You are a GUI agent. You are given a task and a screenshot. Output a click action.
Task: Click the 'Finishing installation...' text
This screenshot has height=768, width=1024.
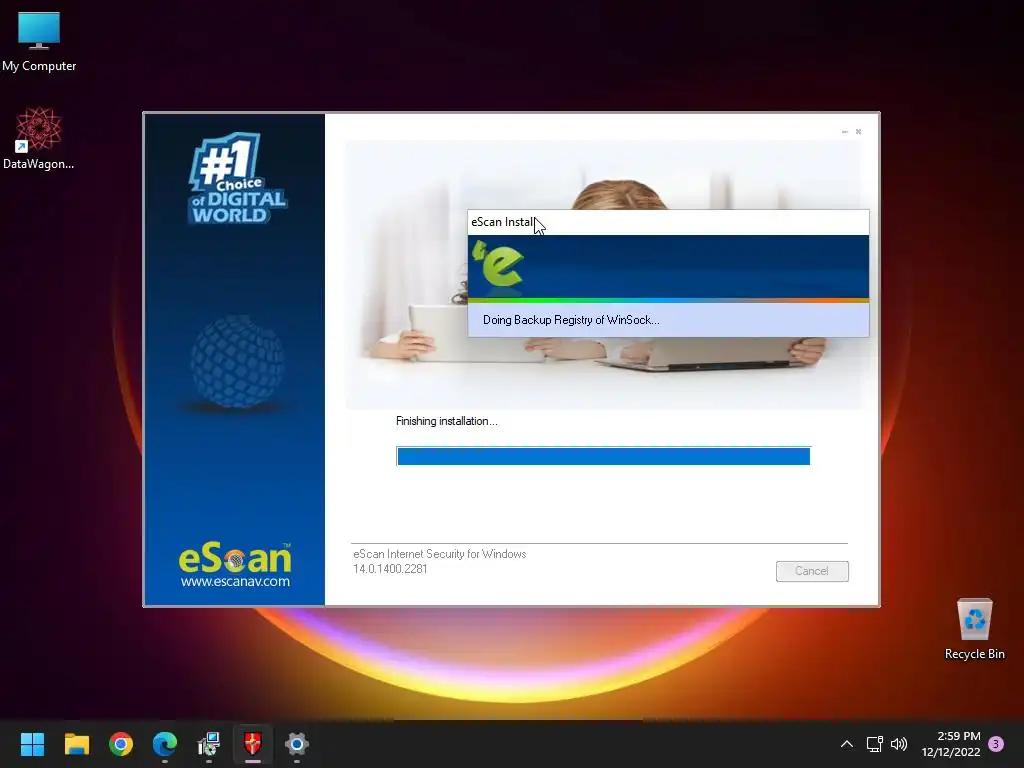coord(447,421)
